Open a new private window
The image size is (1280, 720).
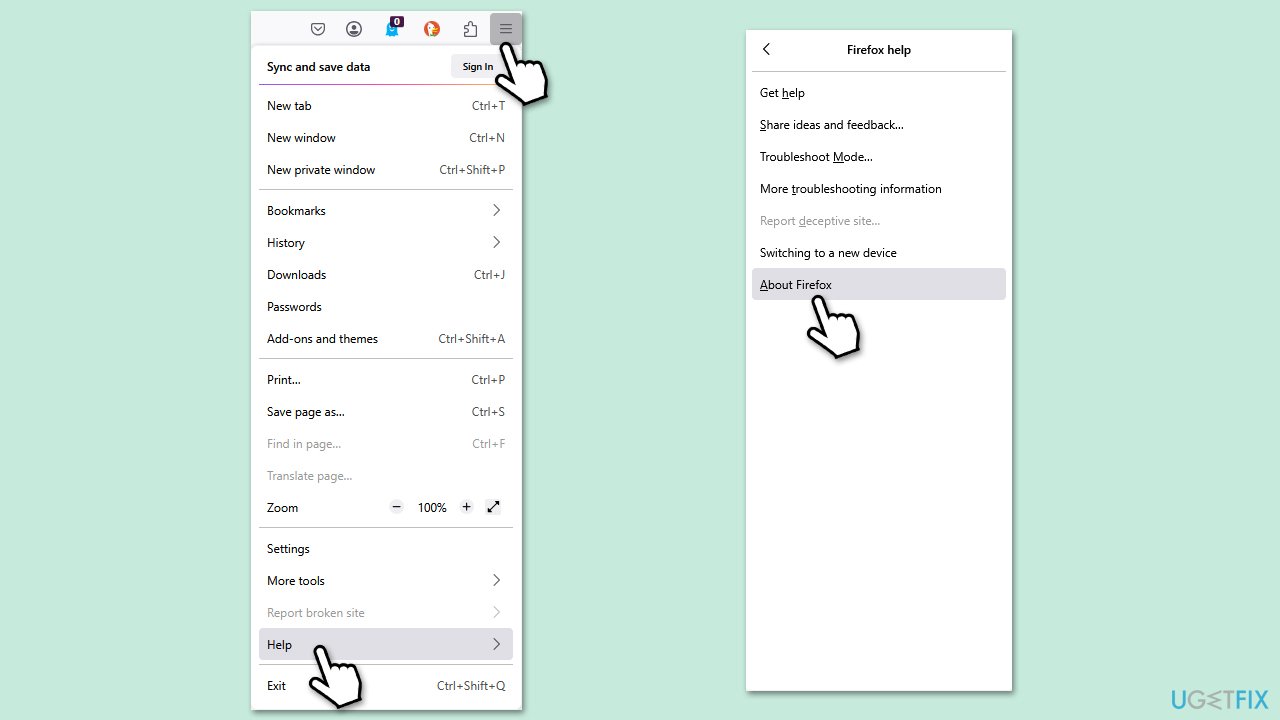pos(321,170)
